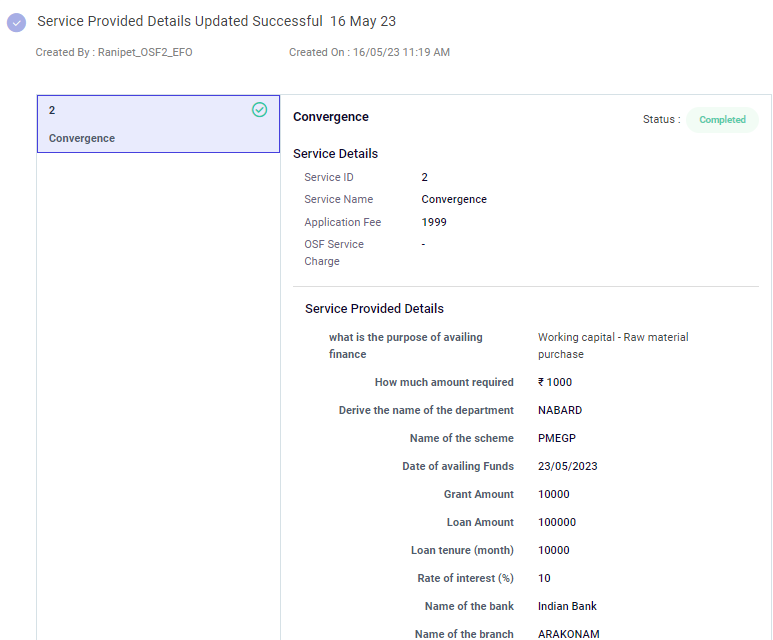Click the date of availing funds 23/05/2023
This screenshot has height=640, width=773.
(567, 466)
